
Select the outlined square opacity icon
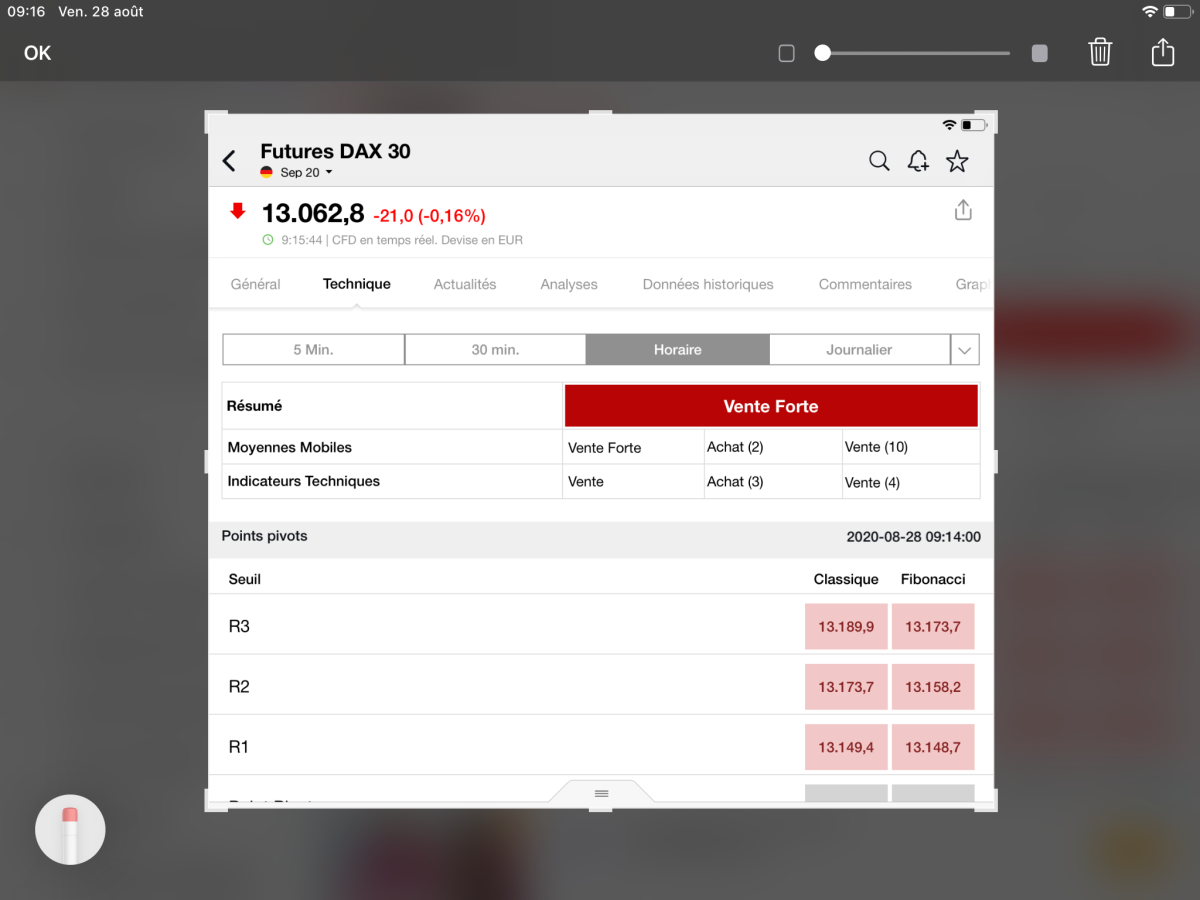click(786, 53)
